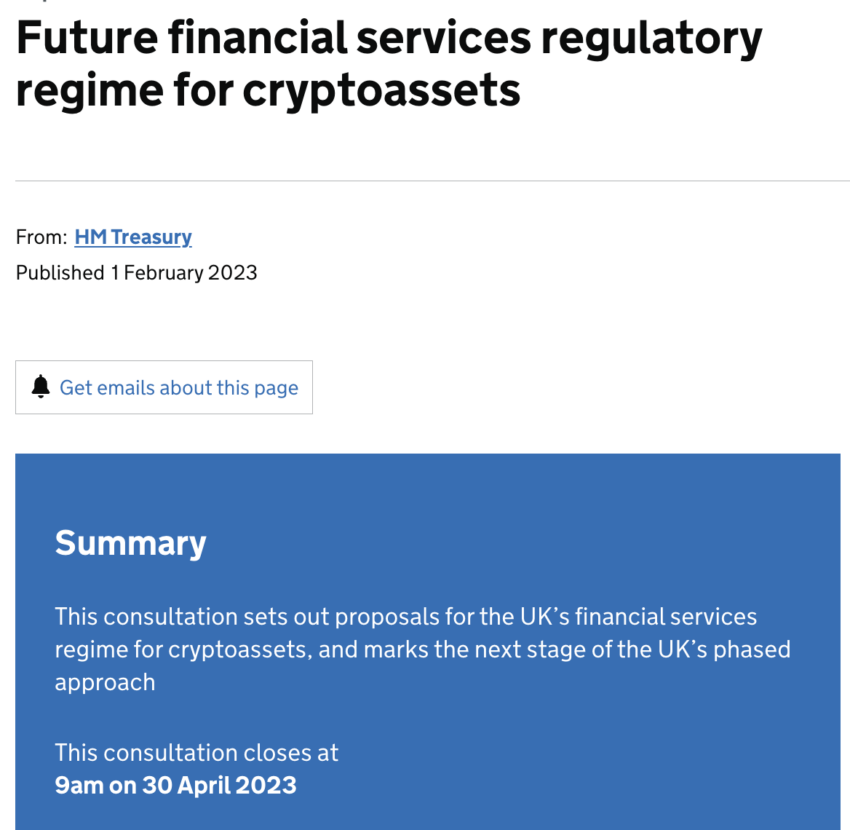Click the 'This consultation closes at' text
This screenshot has height=830, width=850.
(197, 752)
